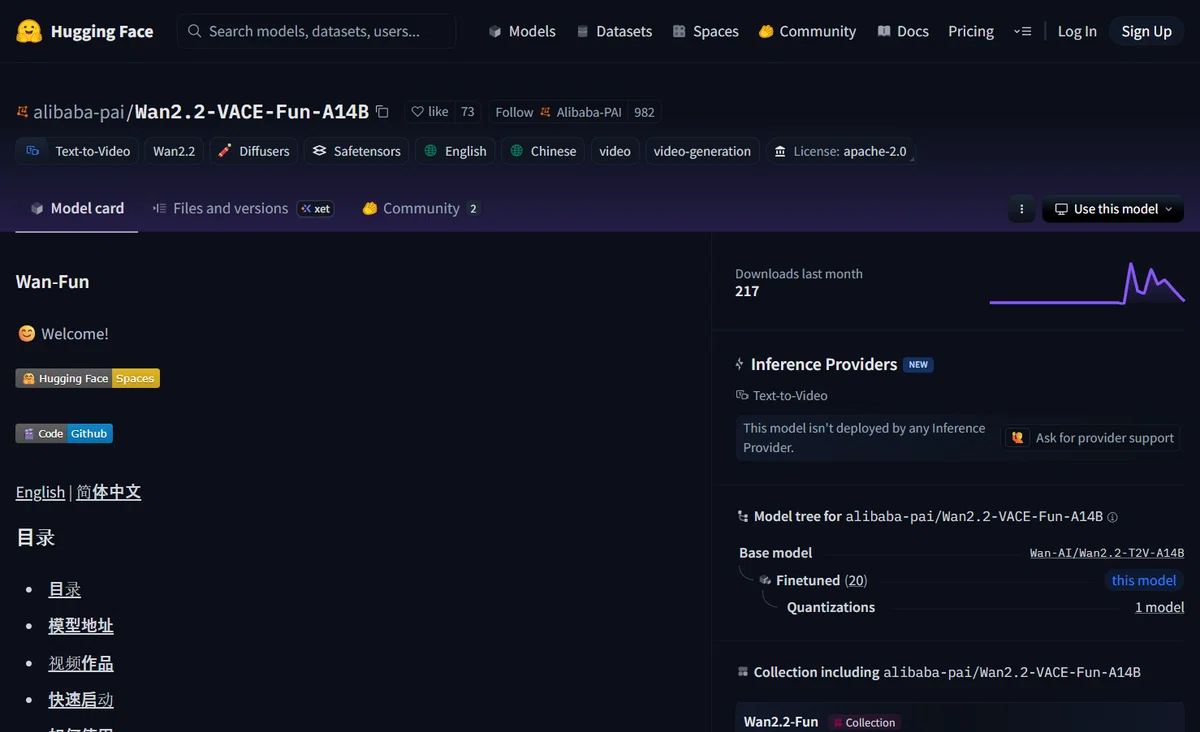Click the Log In link

click(1077, 31)
